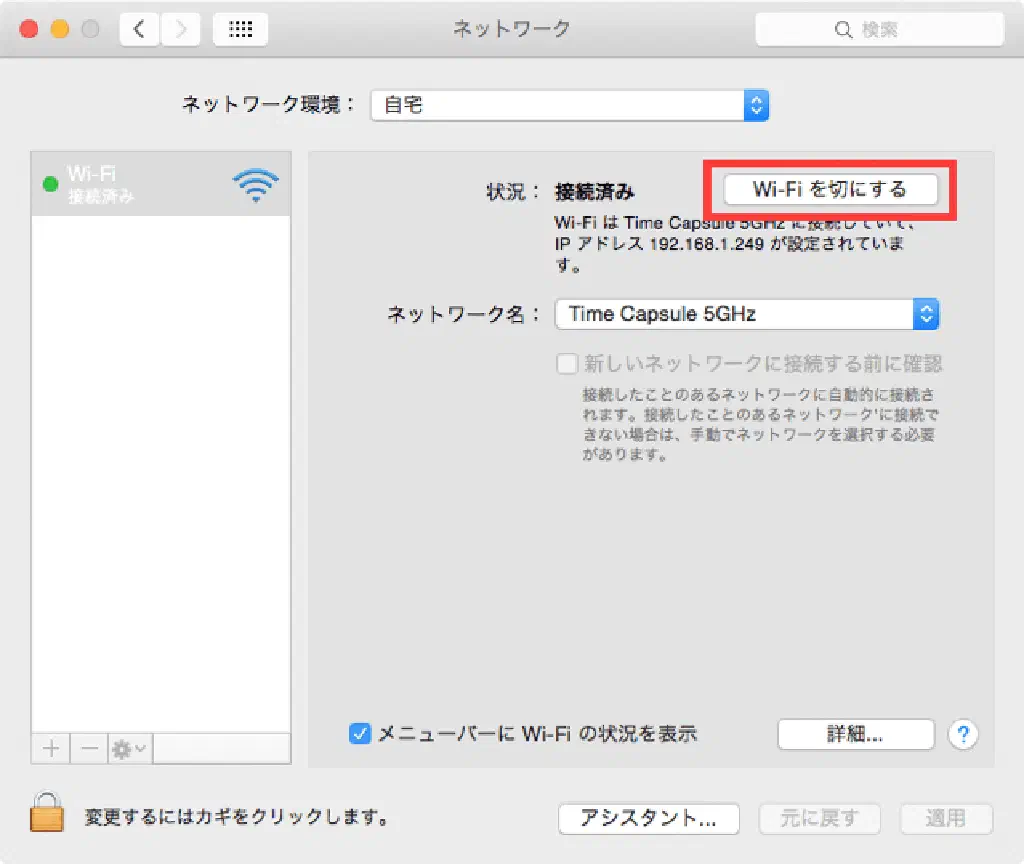Open the 詳細... advanced settings button
Viewport: 1024px width, 864px height.
(855, 734)
